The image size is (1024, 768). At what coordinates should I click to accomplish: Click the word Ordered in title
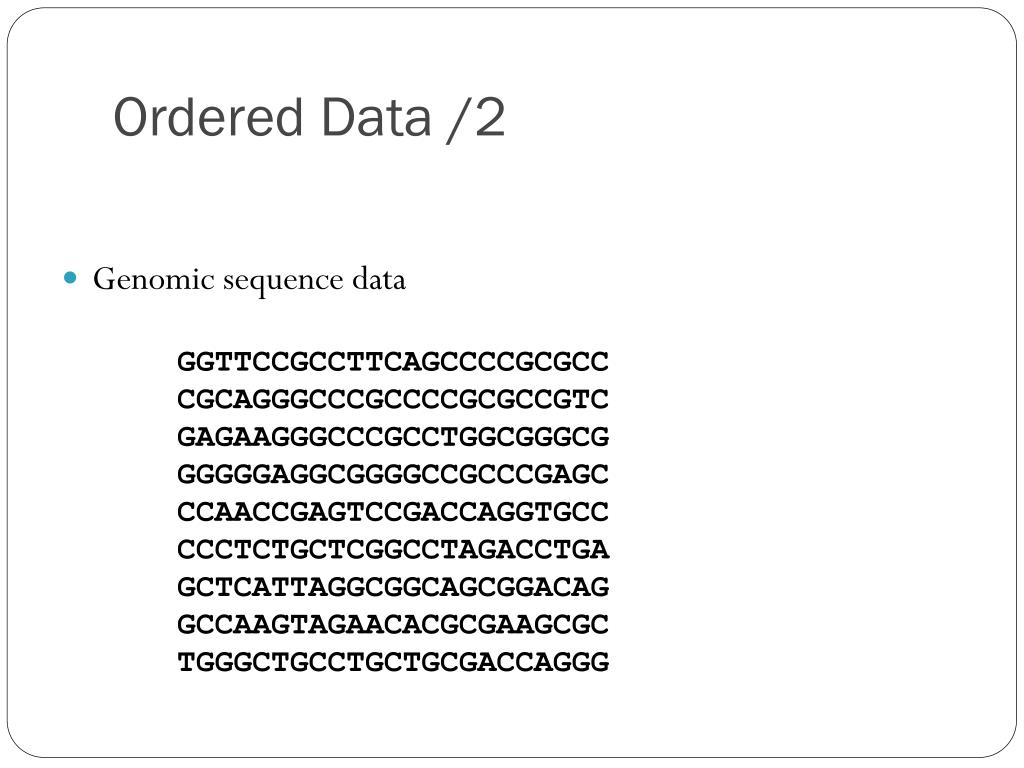208,118
